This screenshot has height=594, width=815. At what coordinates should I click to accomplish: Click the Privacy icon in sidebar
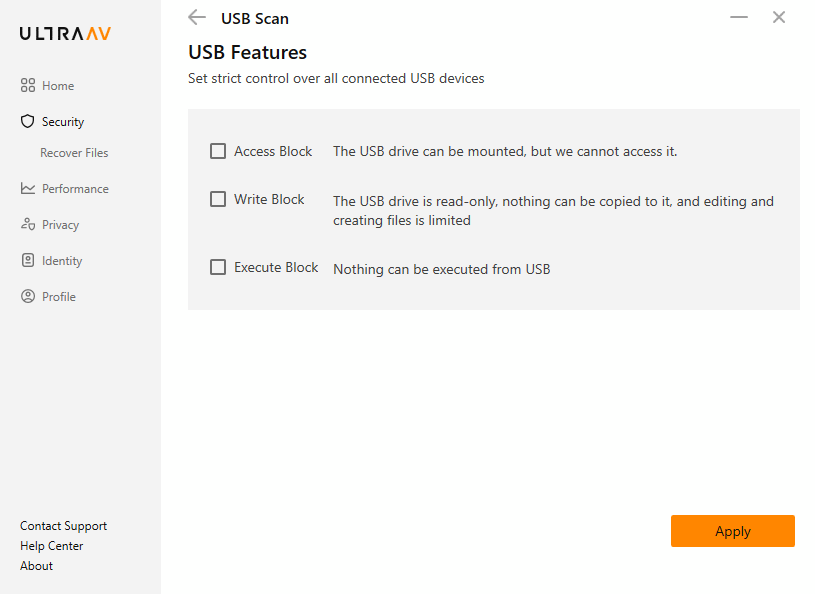pos(28,224)
